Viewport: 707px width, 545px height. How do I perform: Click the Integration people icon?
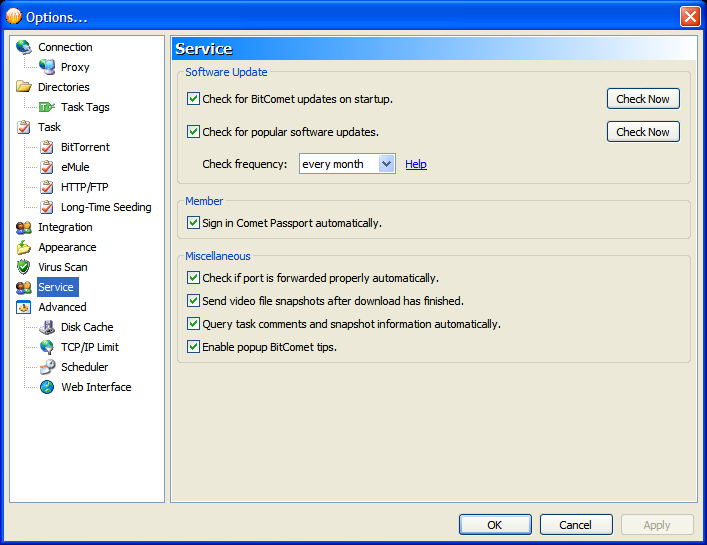tap(23, 227)
